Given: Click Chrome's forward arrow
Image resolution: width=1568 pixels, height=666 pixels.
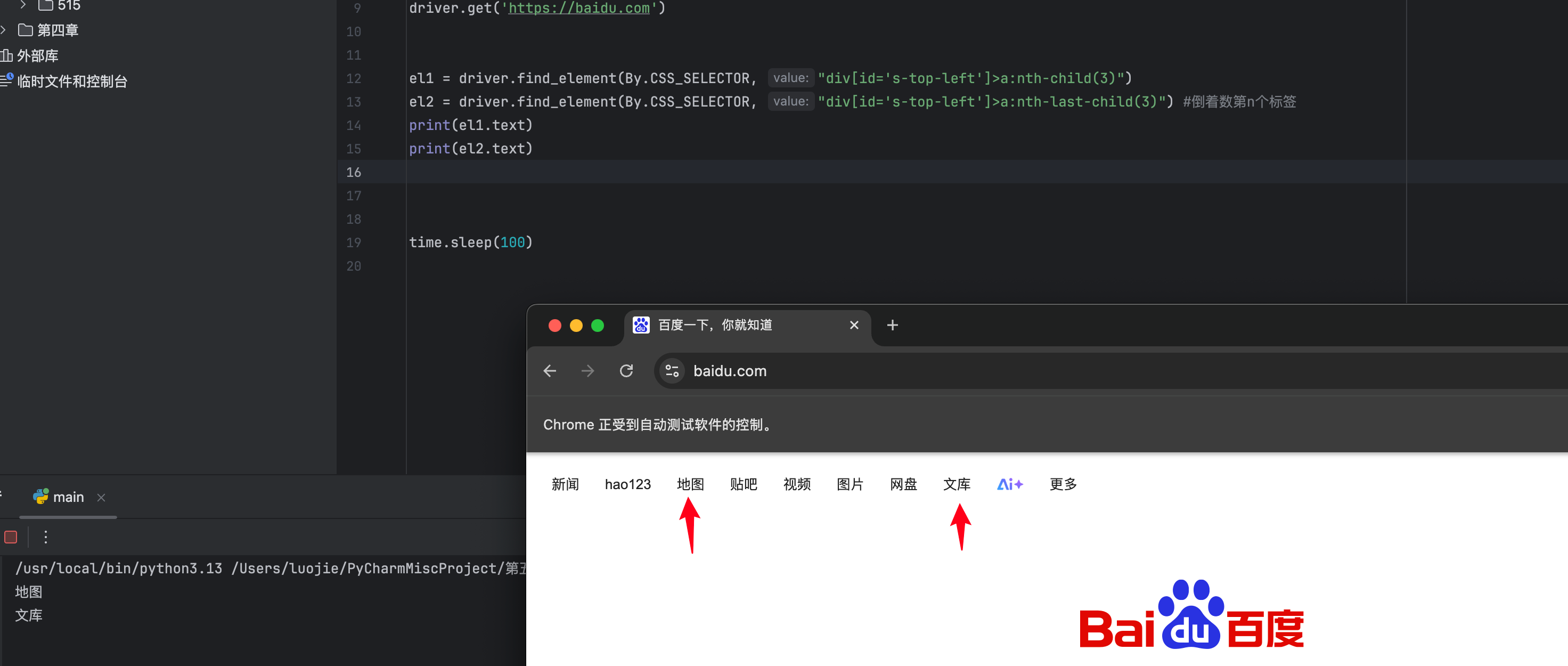Looking at the screenshot, I should (x=587, y=371).
